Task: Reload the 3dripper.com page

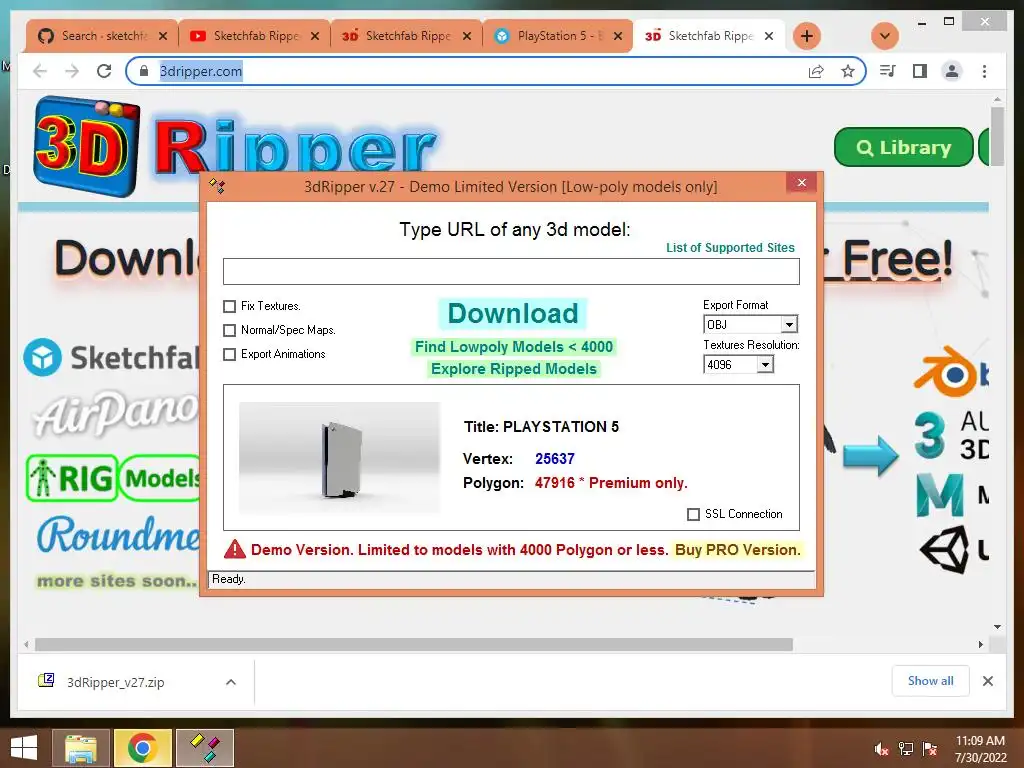Action: click(x=104, y=71)
